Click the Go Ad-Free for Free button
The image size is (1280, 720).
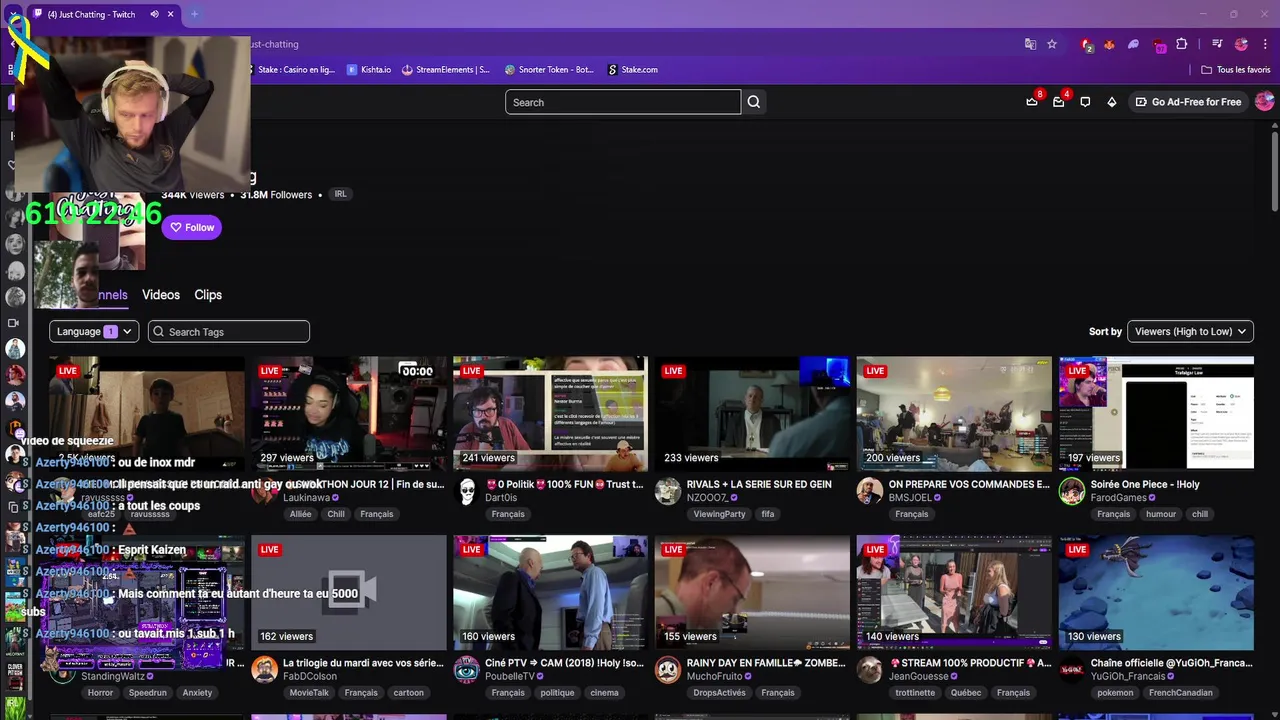pyautogui.click(x=1188, y=102)
